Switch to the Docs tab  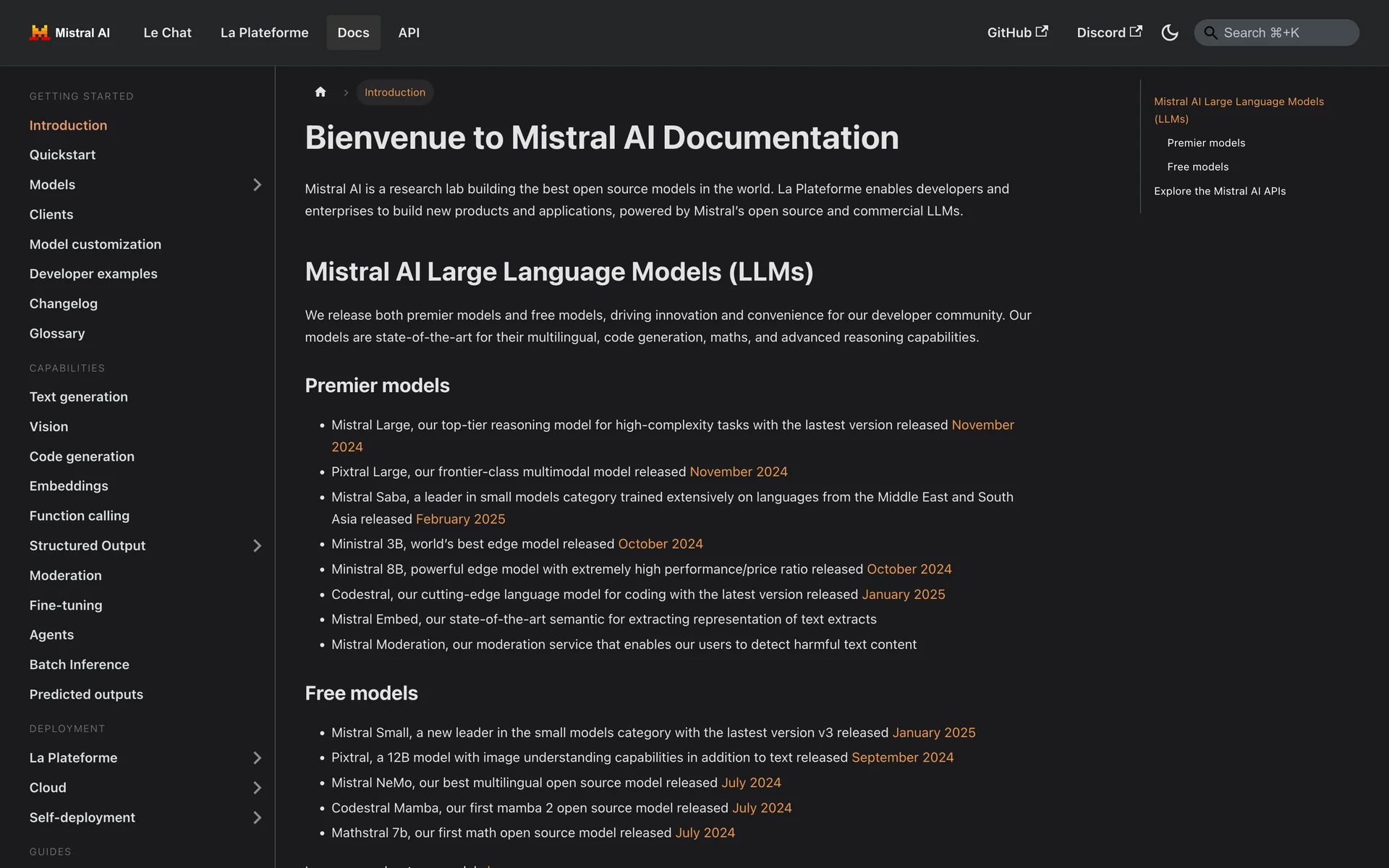[353, 33]
